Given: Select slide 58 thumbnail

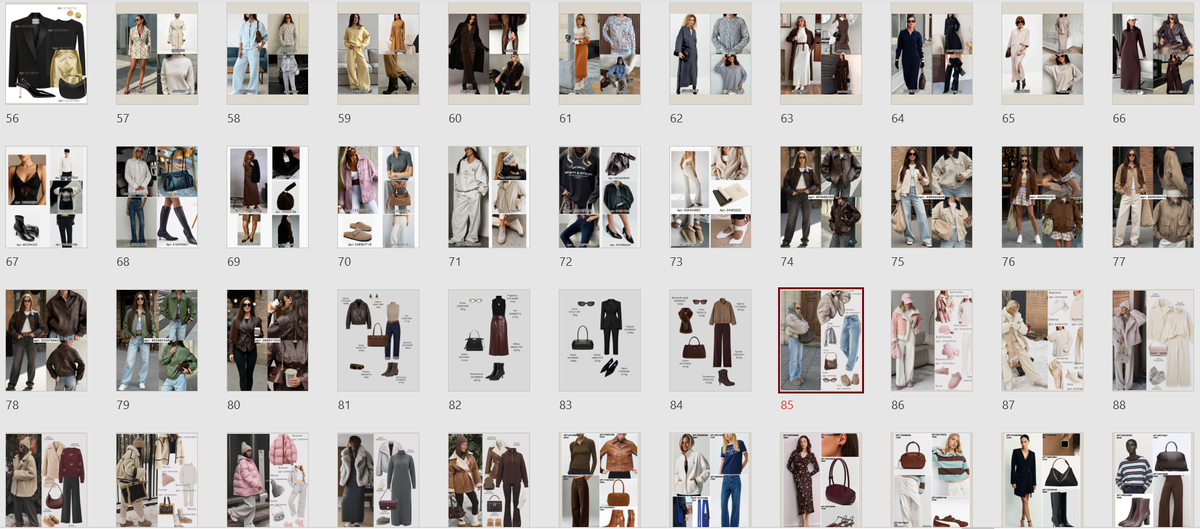Looking at the screenshot, I should [x=267, y=54].
